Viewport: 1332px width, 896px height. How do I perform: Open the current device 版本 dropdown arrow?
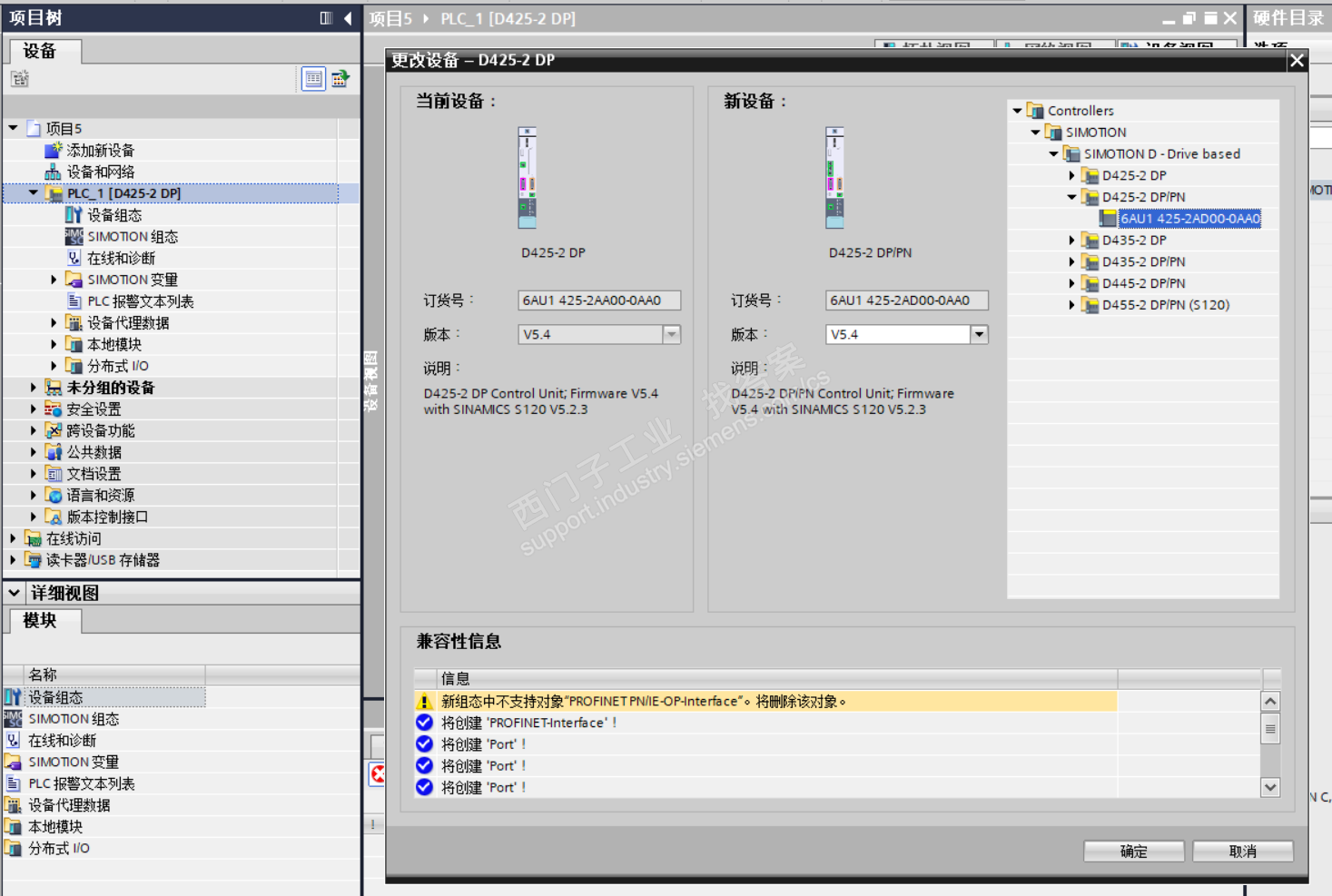(671, 335)
